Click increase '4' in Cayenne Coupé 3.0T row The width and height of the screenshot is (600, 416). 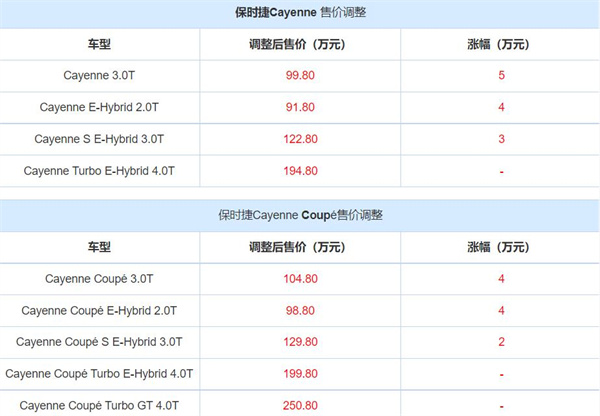[x=501, y=279]
